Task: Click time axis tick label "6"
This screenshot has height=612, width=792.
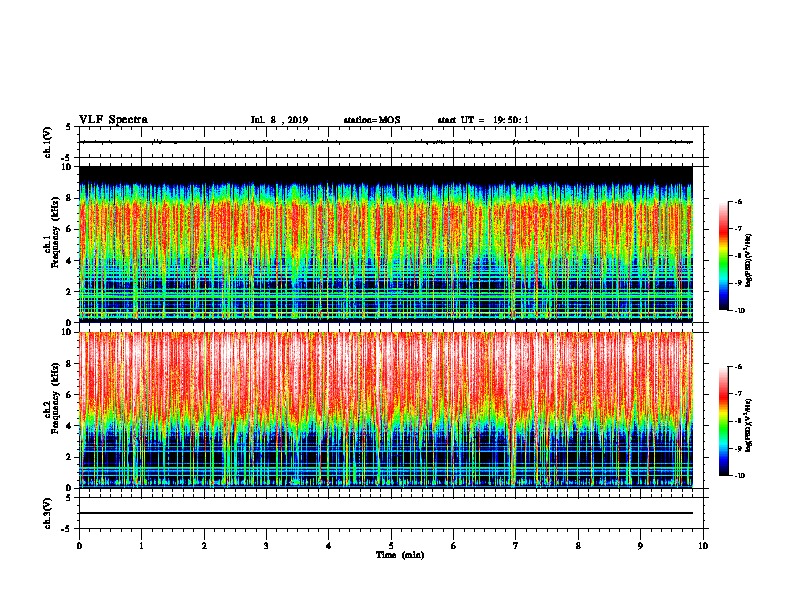Action: [x=454, y=546]
